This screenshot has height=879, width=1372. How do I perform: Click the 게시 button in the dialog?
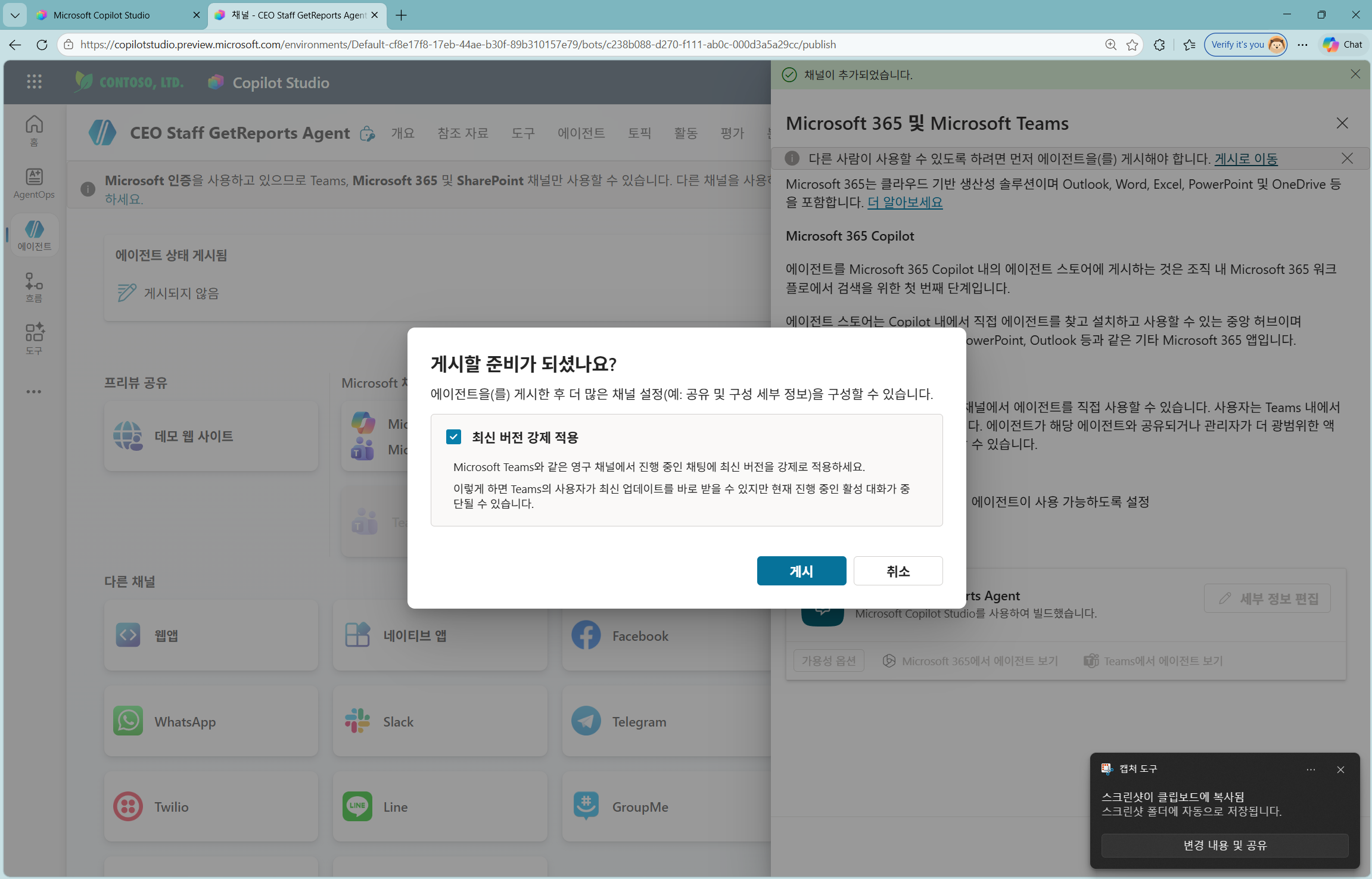pos(801,571)
